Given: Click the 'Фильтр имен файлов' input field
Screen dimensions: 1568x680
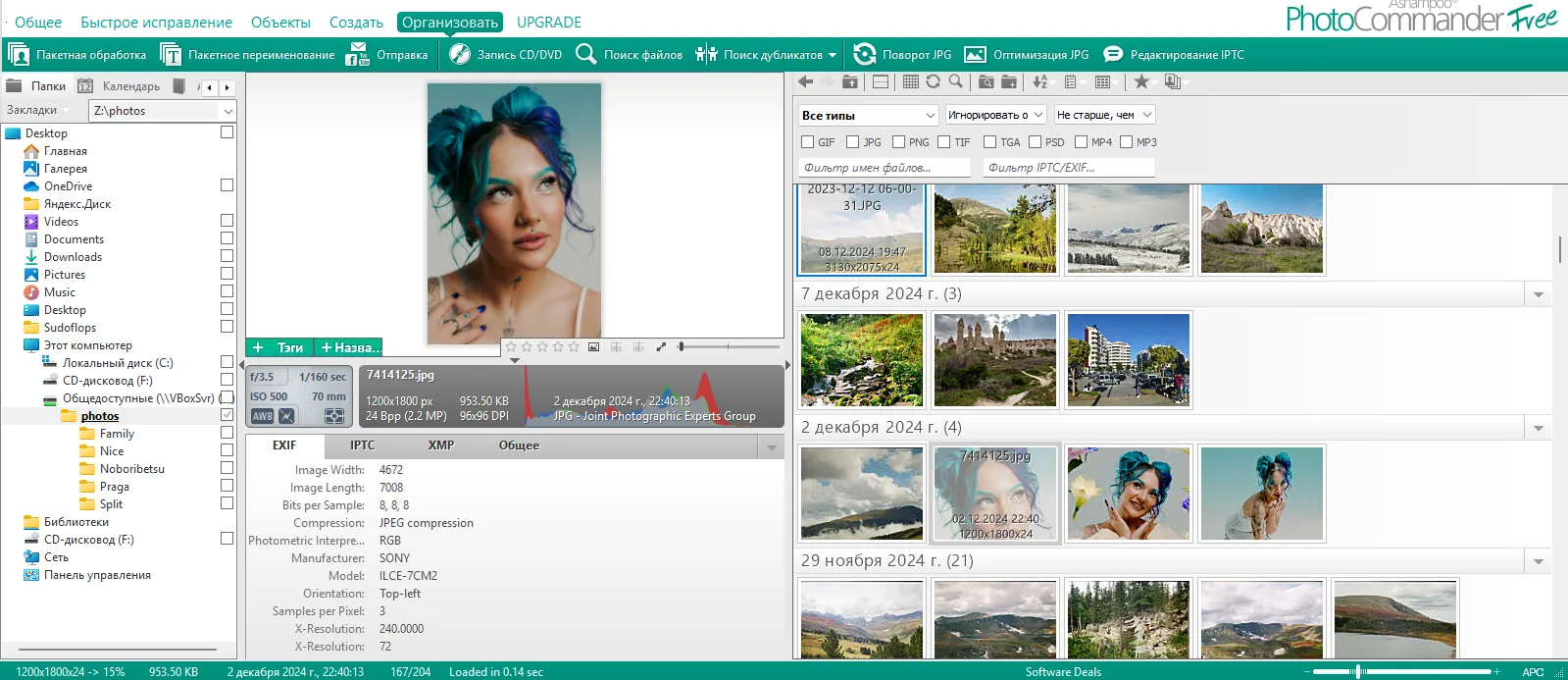Looking at the screenshot, I should point(885,168).
